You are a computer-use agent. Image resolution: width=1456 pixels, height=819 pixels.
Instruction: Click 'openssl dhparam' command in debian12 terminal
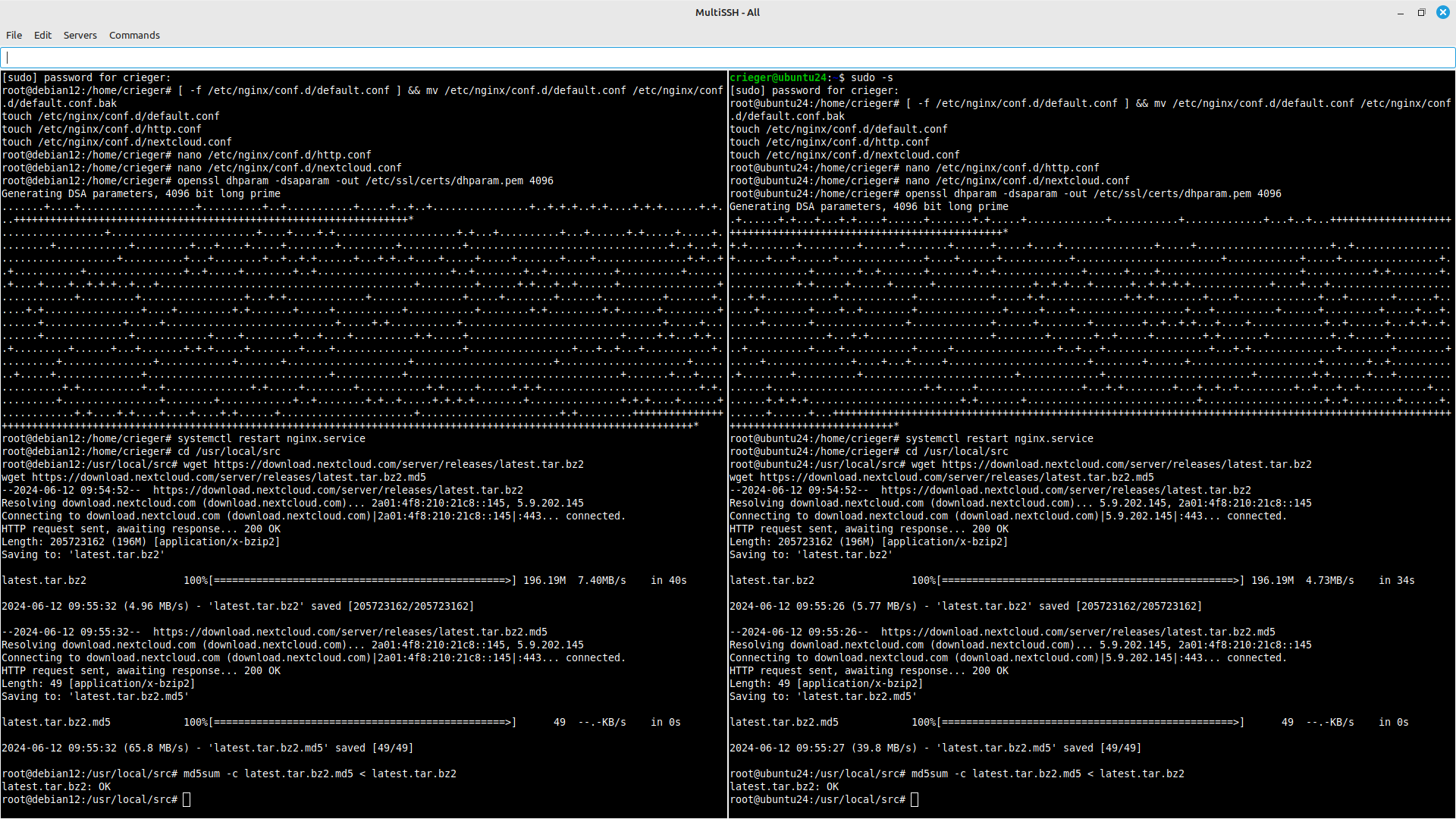[366, 180]
